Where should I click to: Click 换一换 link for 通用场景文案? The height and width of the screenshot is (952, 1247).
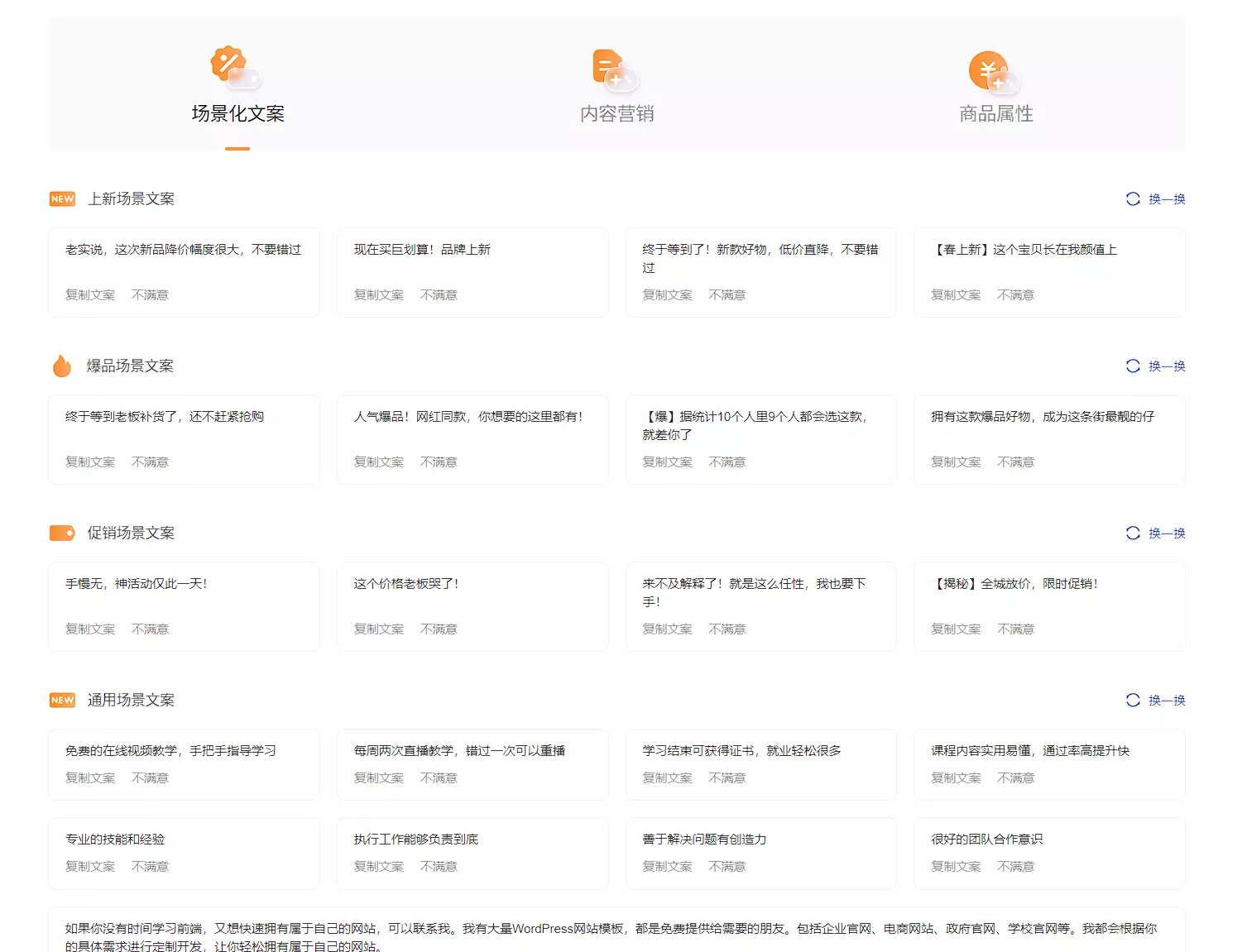1167,701
